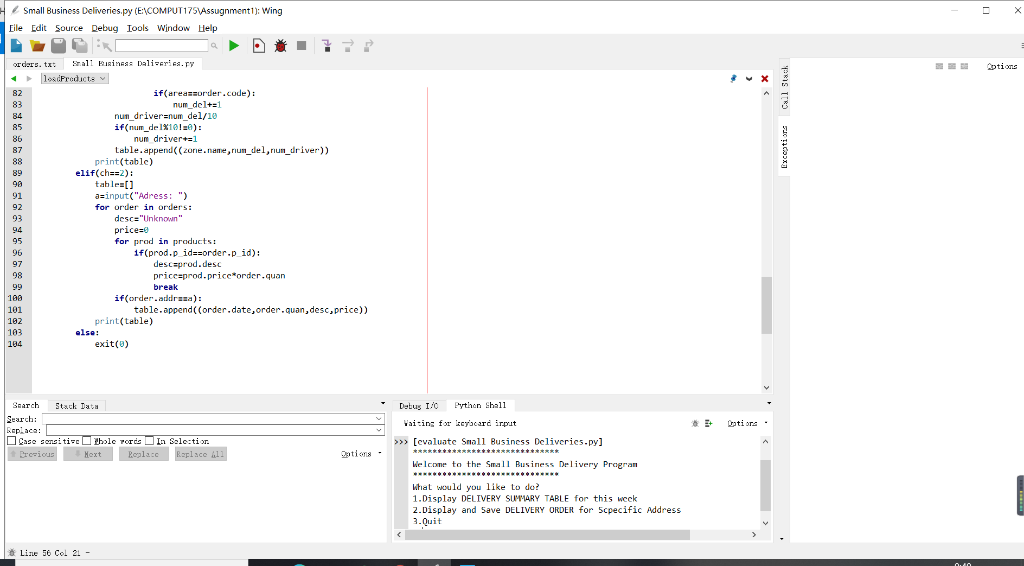Viewport: 1024px width, 566px height.
Task: Open the Exceptions vertical tab
Action: pyautogui.click(x=784, y=147)
